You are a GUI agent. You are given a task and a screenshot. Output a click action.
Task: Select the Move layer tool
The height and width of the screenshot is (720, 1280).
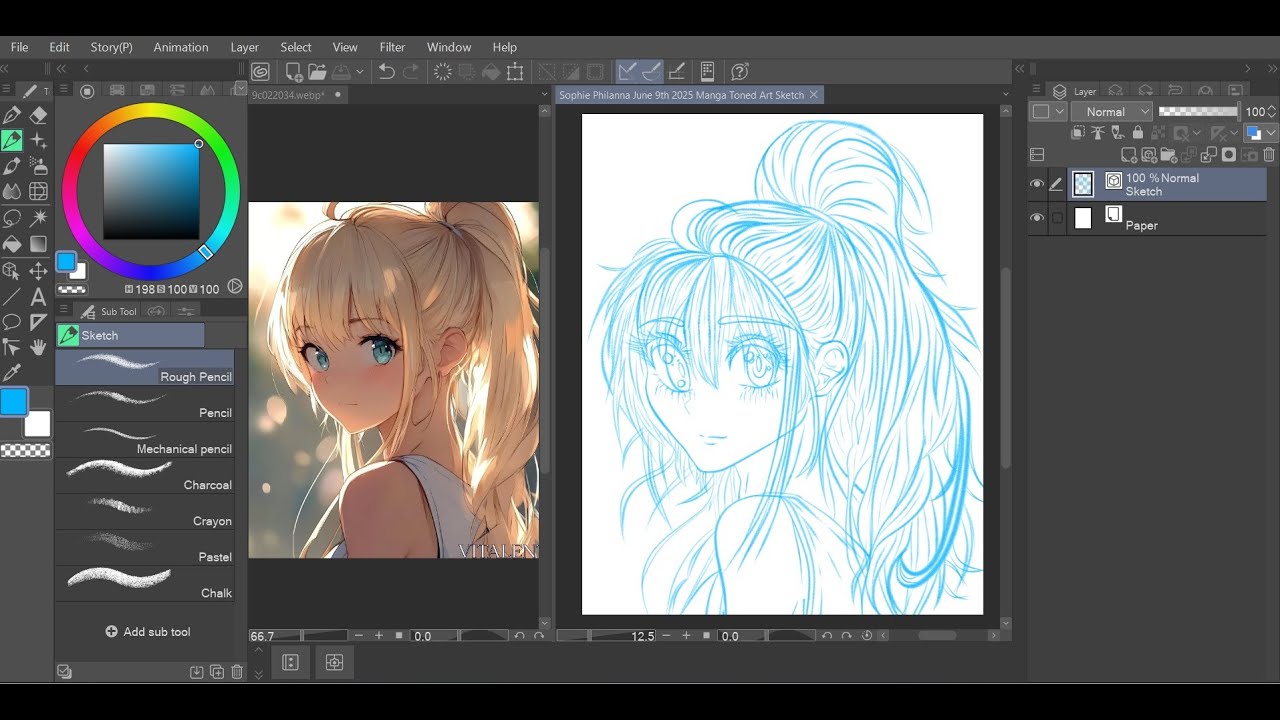tap(39, 270)
